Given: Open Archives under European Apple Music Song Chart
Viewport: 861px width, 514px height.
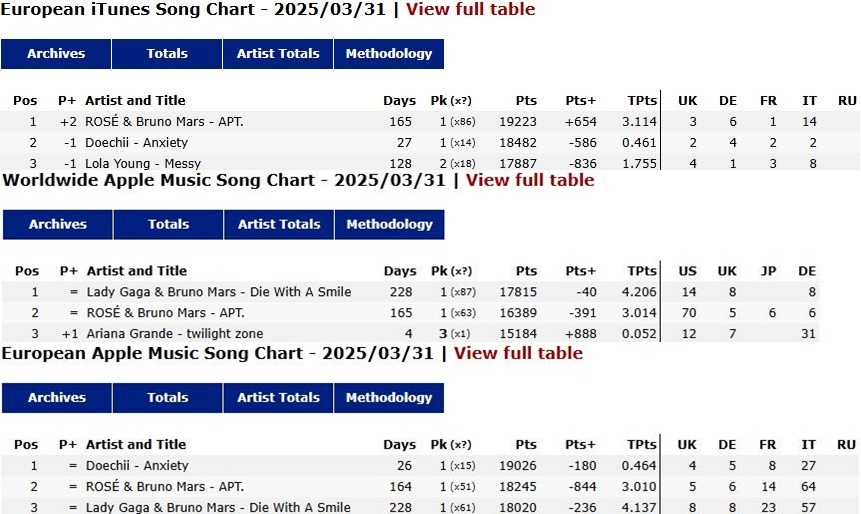Looking at the screenshot, I should tap(57, 398).
